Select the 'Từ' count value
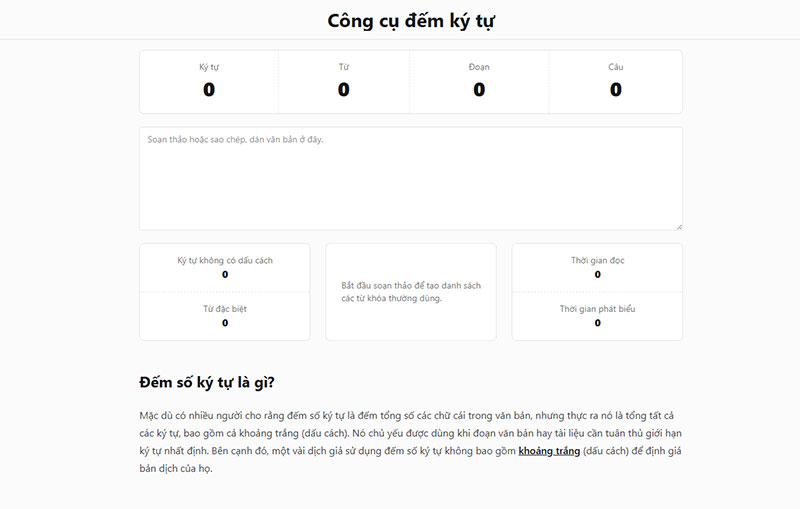 pyautogui.click(x=343, y=90)
